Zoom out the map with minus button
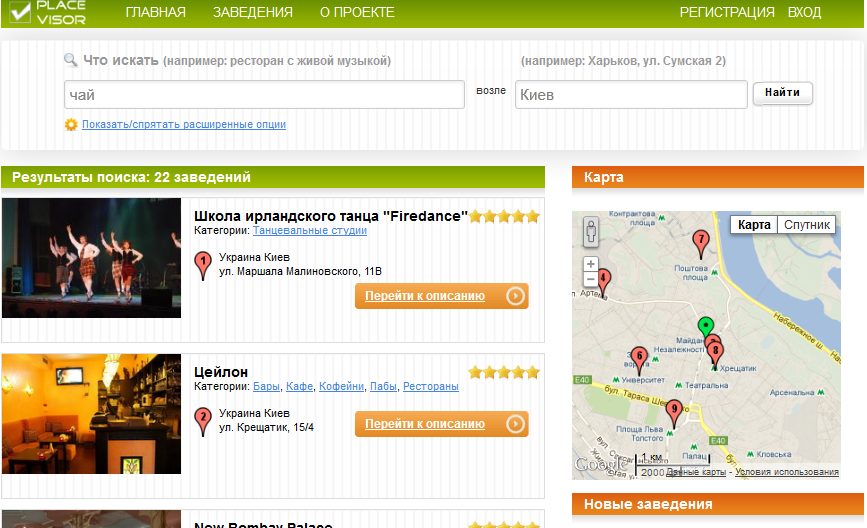867x528 pixels. 591,279
